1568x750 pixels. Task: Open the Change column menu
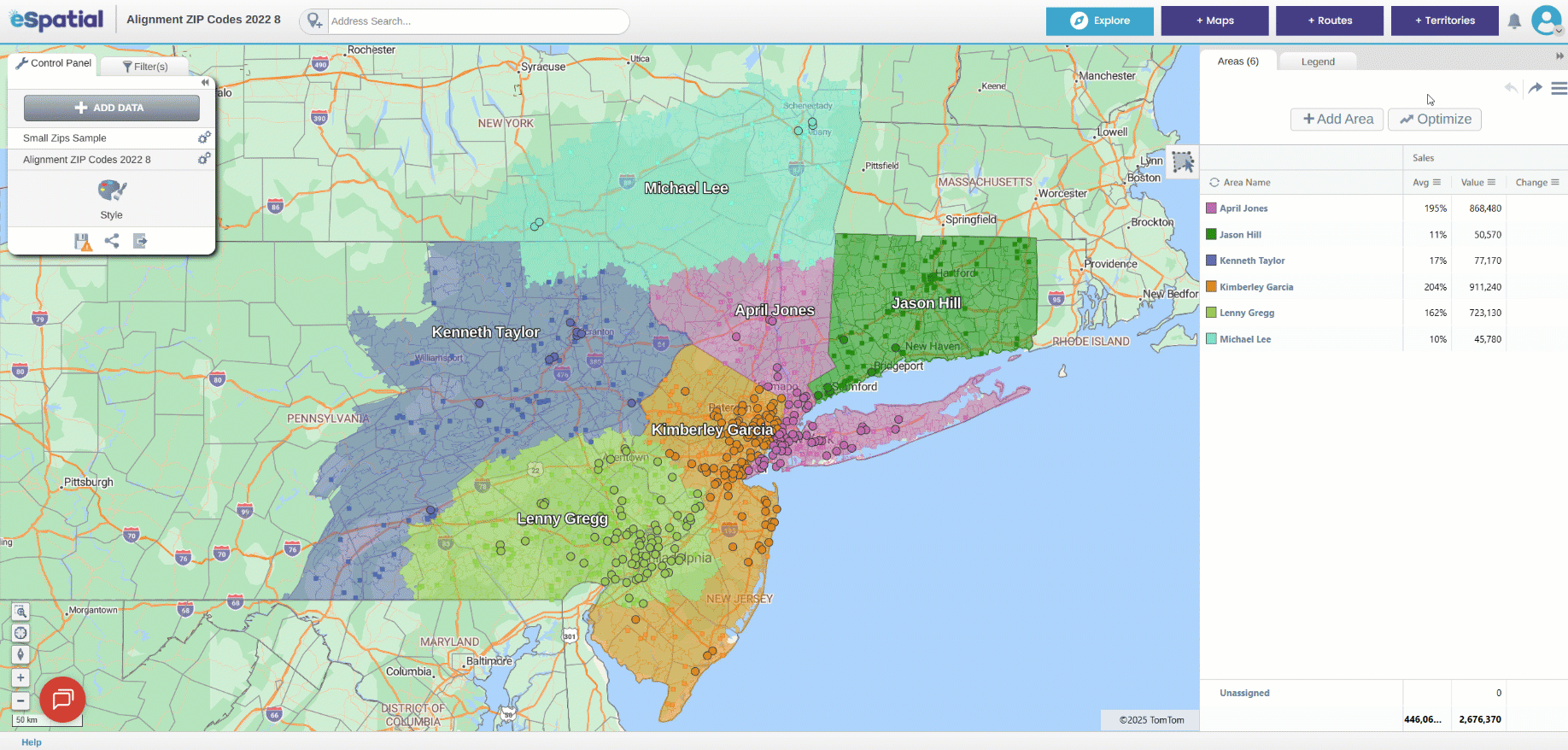(x=1555, y=182)
